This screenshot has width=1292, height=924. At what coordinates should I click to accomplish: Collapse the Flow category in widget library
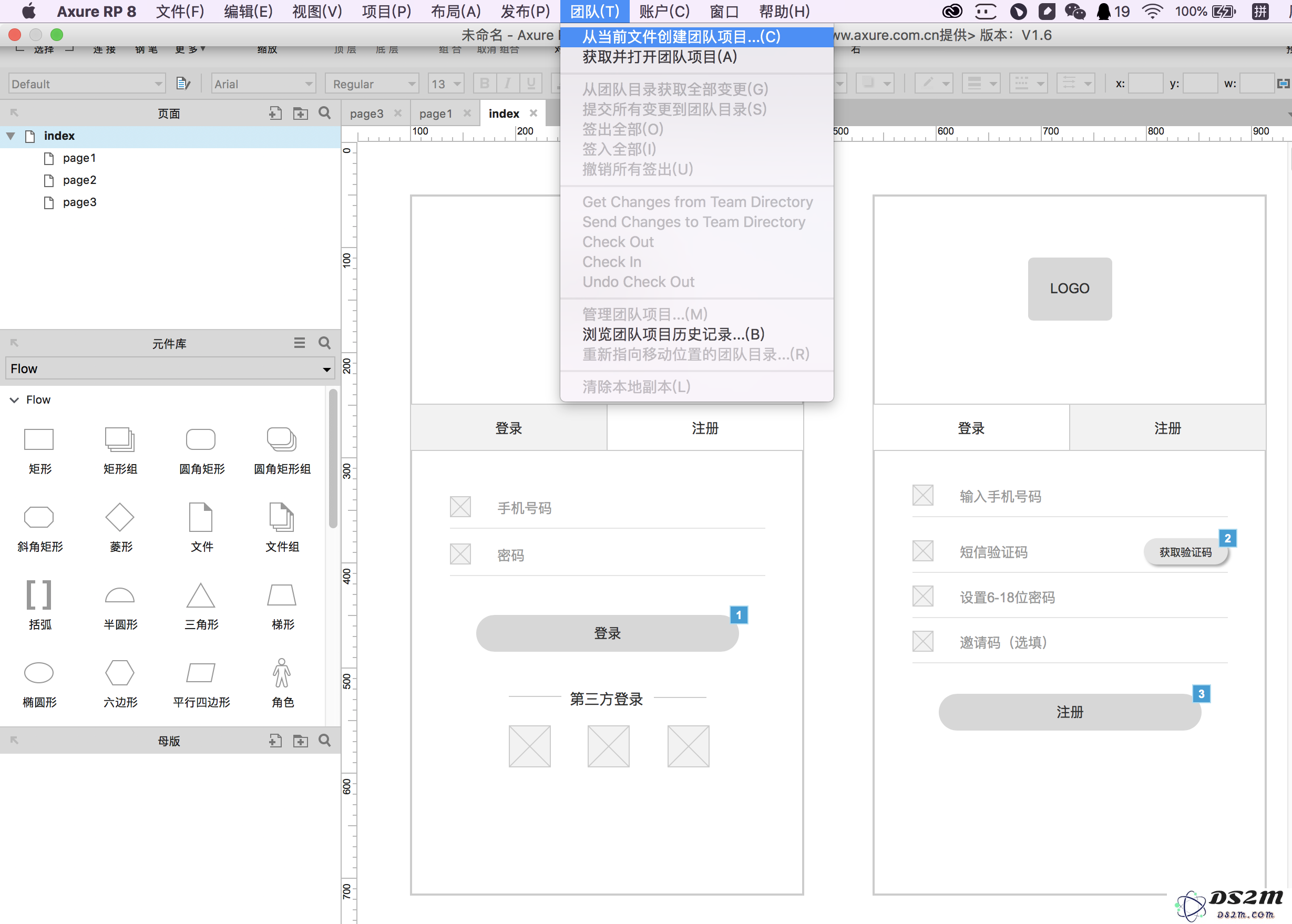(x=14, y=400)
